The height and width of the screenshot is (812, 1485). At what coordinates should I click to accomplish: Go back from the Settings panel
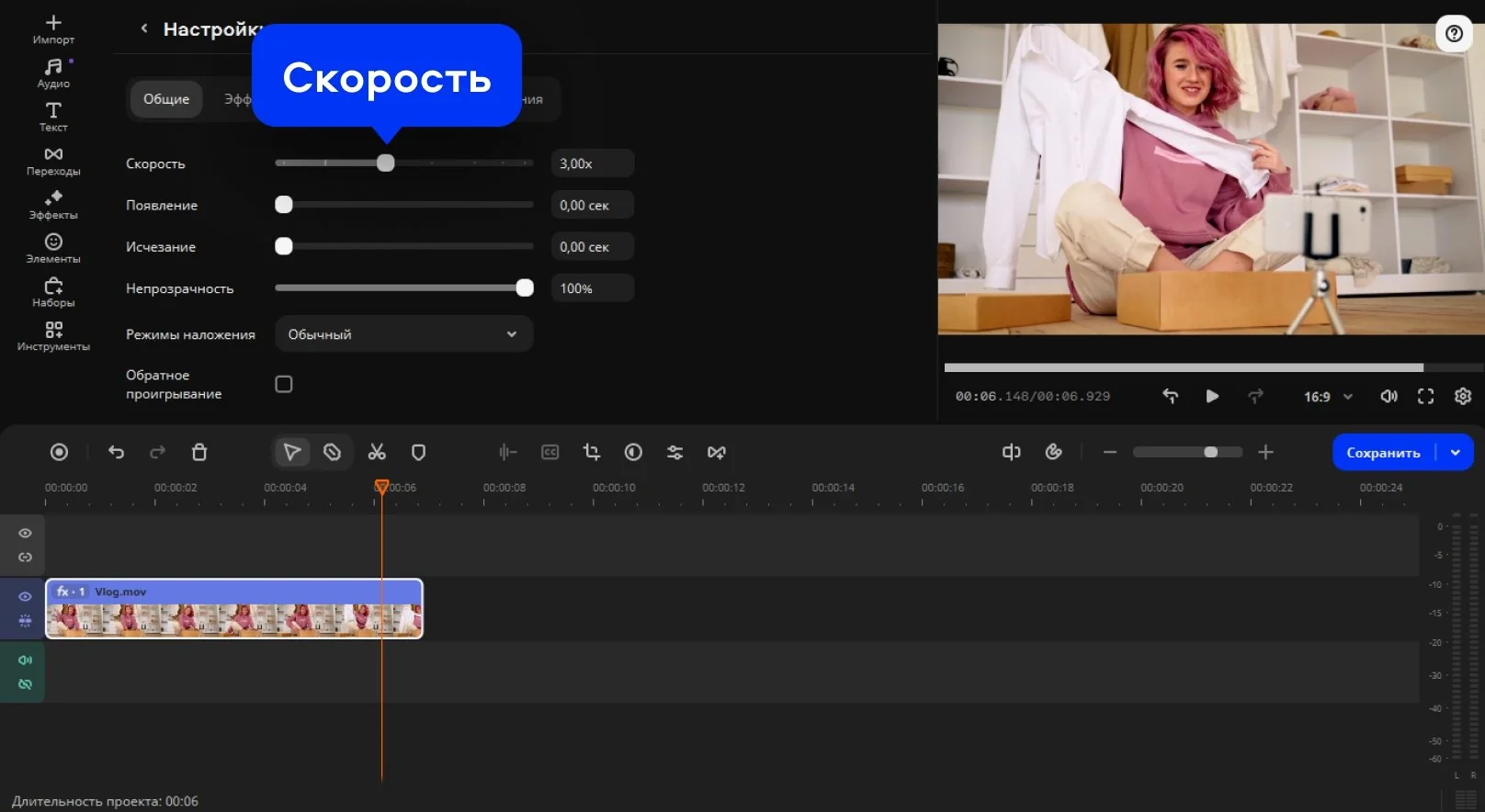(144, 28)
